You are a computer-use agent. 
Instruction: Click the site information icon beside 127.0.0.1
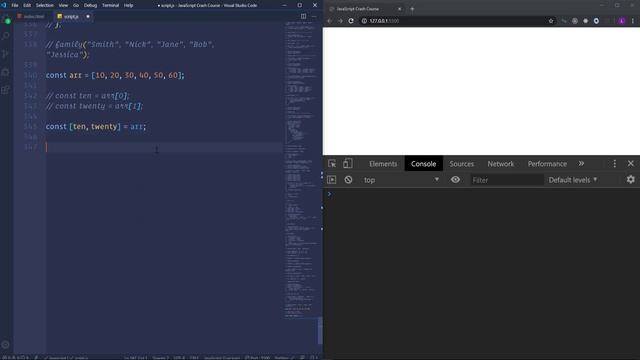[x=364, y=21]
